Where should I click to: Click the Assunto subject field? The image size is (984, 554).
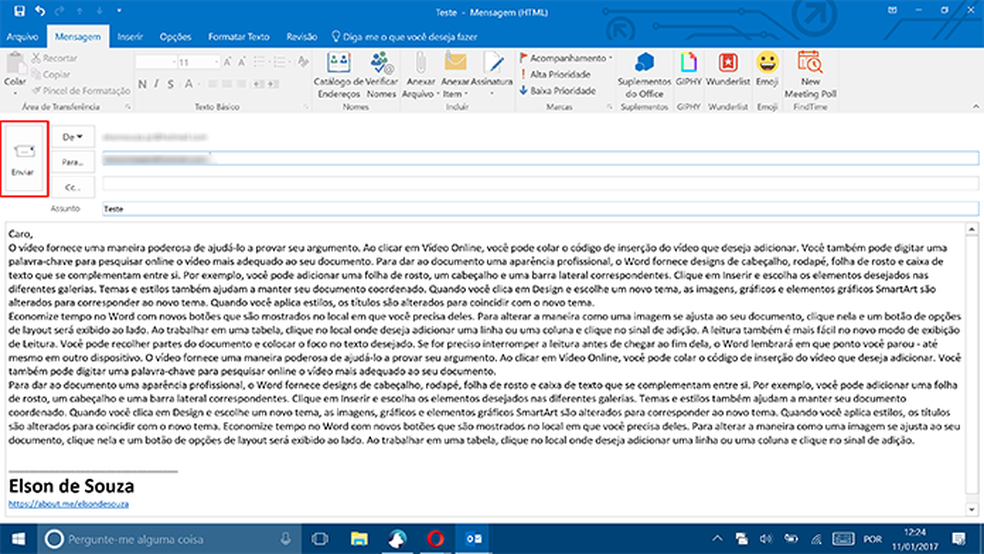tap(540, 210)
